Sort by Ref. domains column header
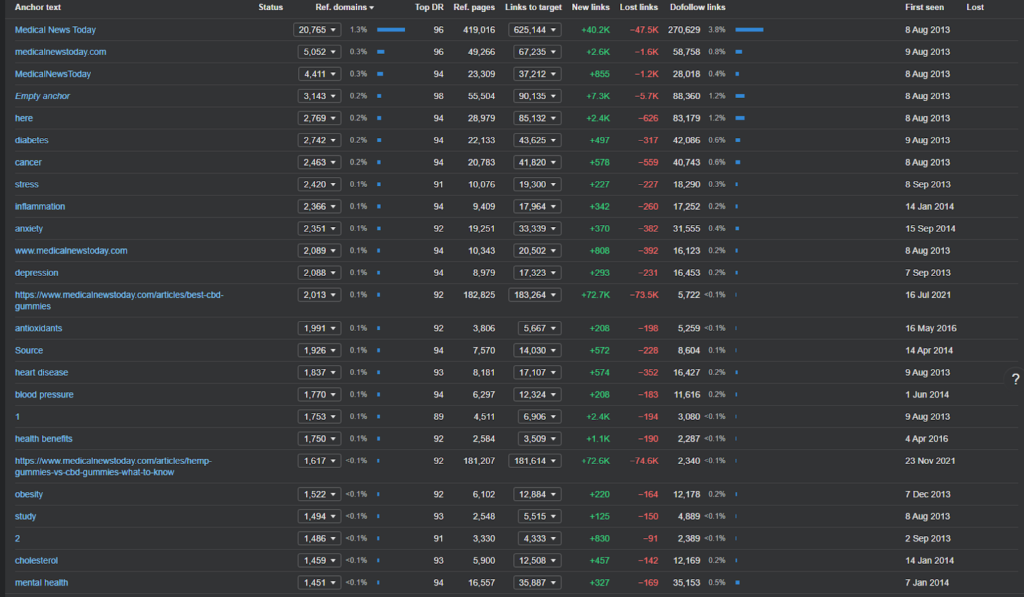This screenshot has height=597, width=1024. [x=344, y=7]
